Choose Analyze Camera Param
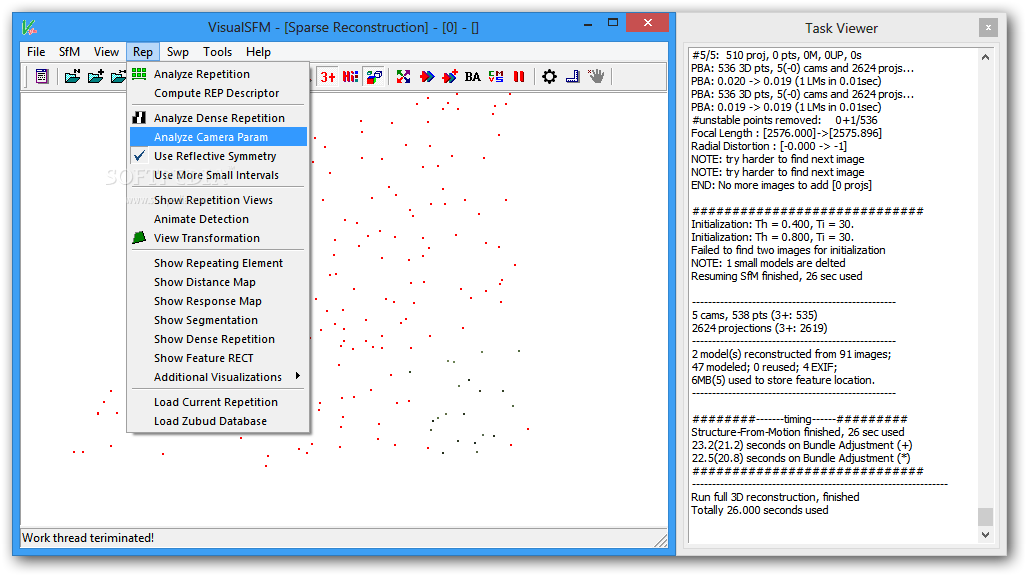 click(x=218, y=137)
